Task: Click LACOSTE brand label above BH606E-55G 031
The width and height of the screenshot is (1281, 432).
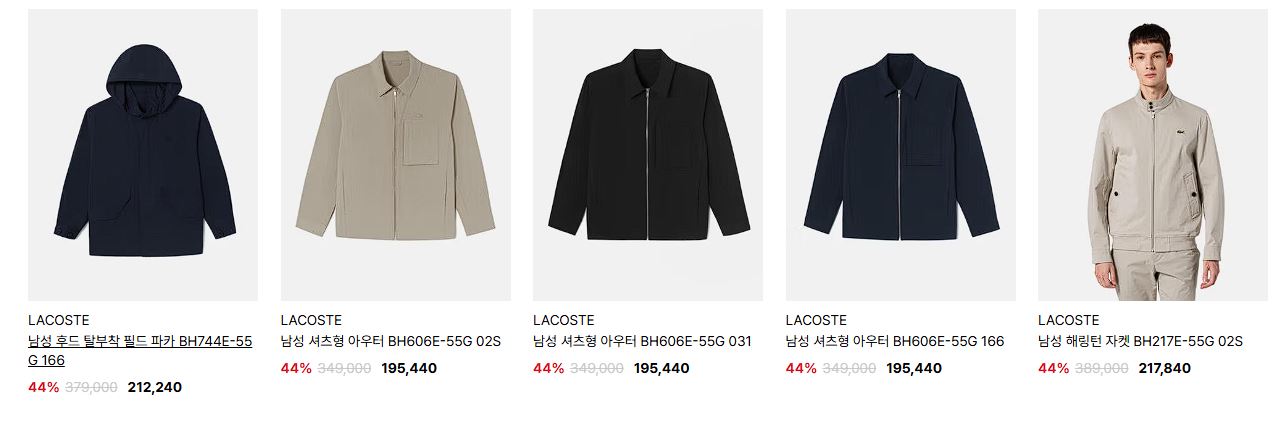Action: (564, 320)
